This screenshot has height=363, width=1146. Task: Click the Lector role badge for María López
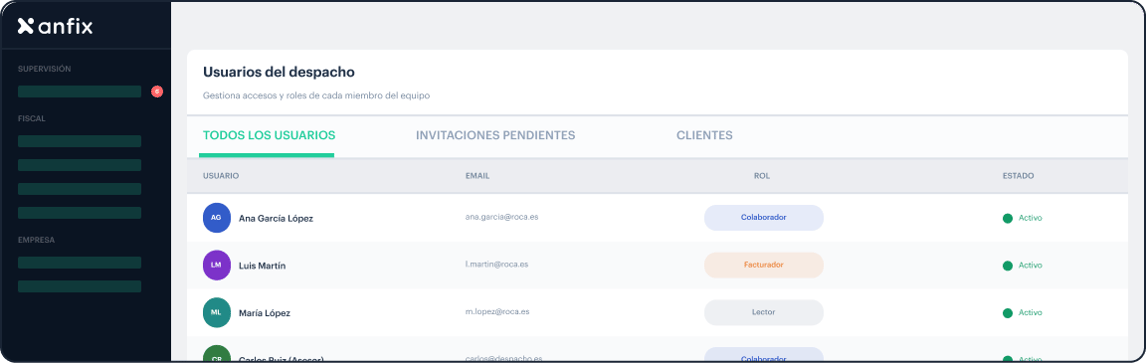[764, 313]
